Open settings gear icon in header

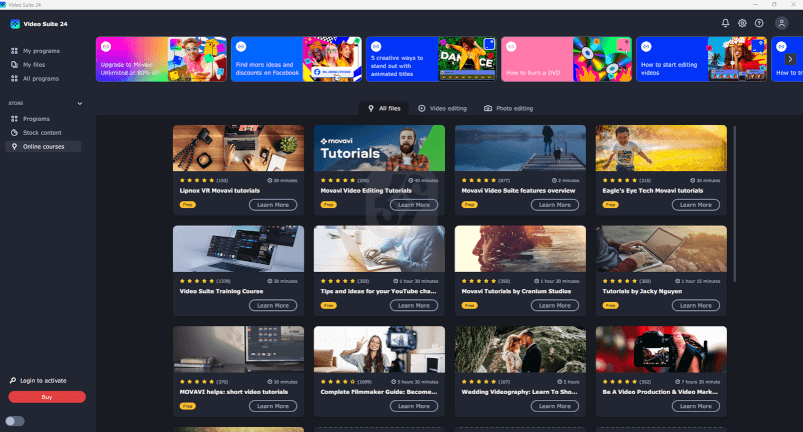tap(742, 23)
